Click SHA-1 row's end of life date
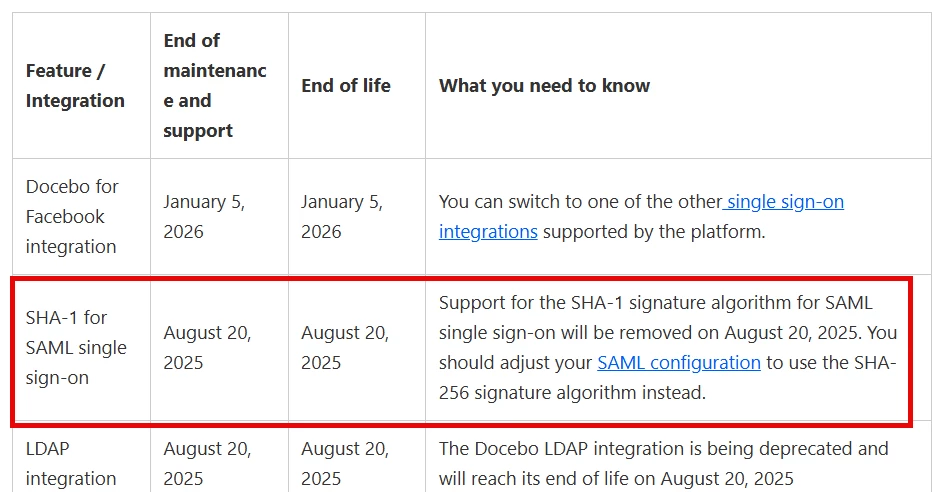 [345, 347]
